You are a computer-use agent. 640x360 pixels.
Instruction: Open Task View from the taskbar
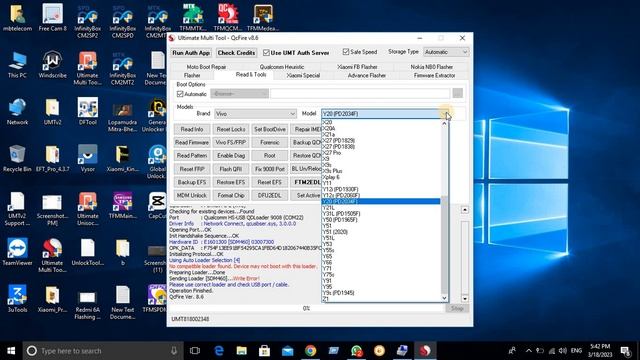pos(195,351)
